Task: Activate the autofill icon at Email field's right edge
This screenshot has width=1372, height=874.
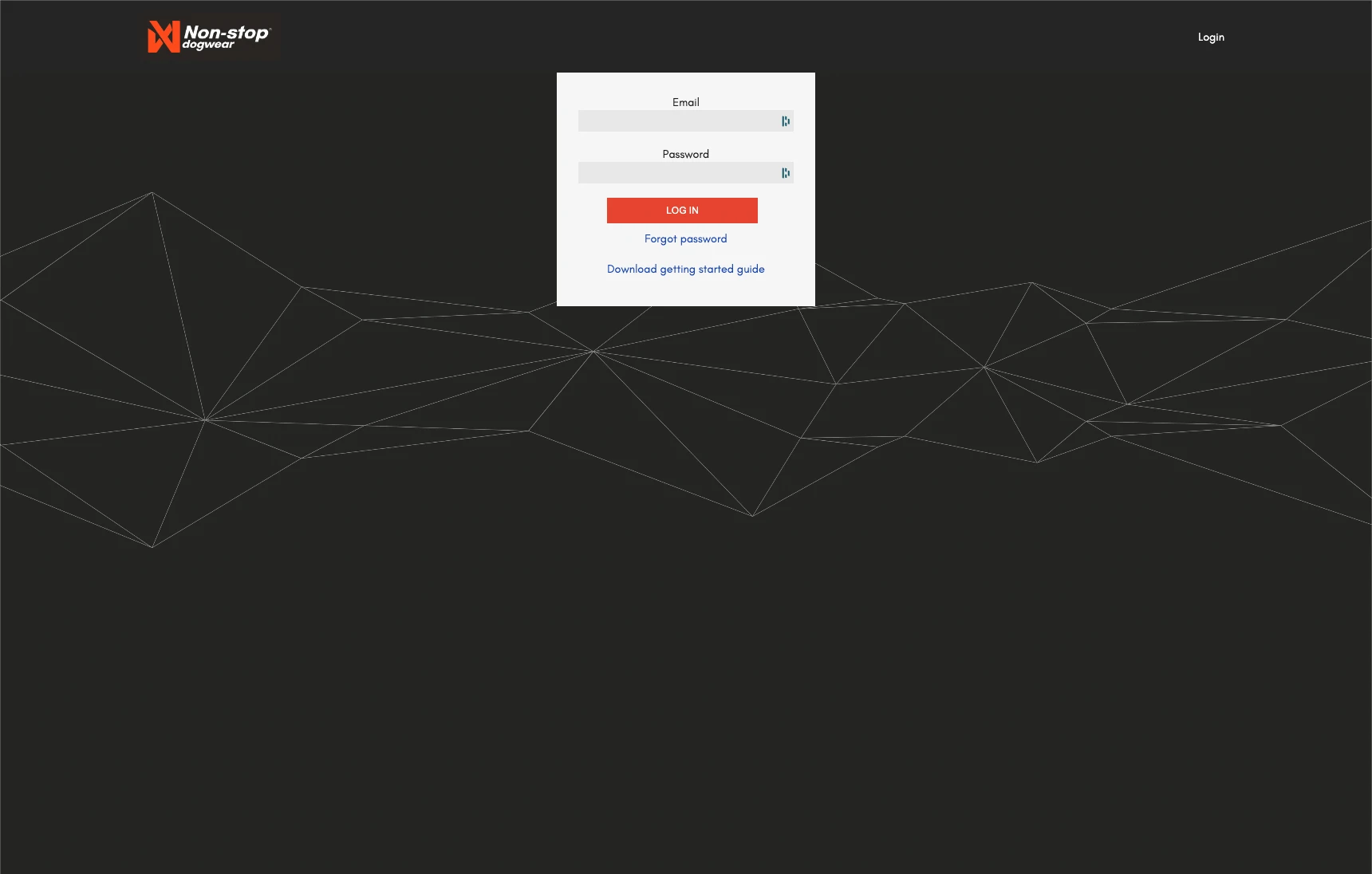Action: 786,121
